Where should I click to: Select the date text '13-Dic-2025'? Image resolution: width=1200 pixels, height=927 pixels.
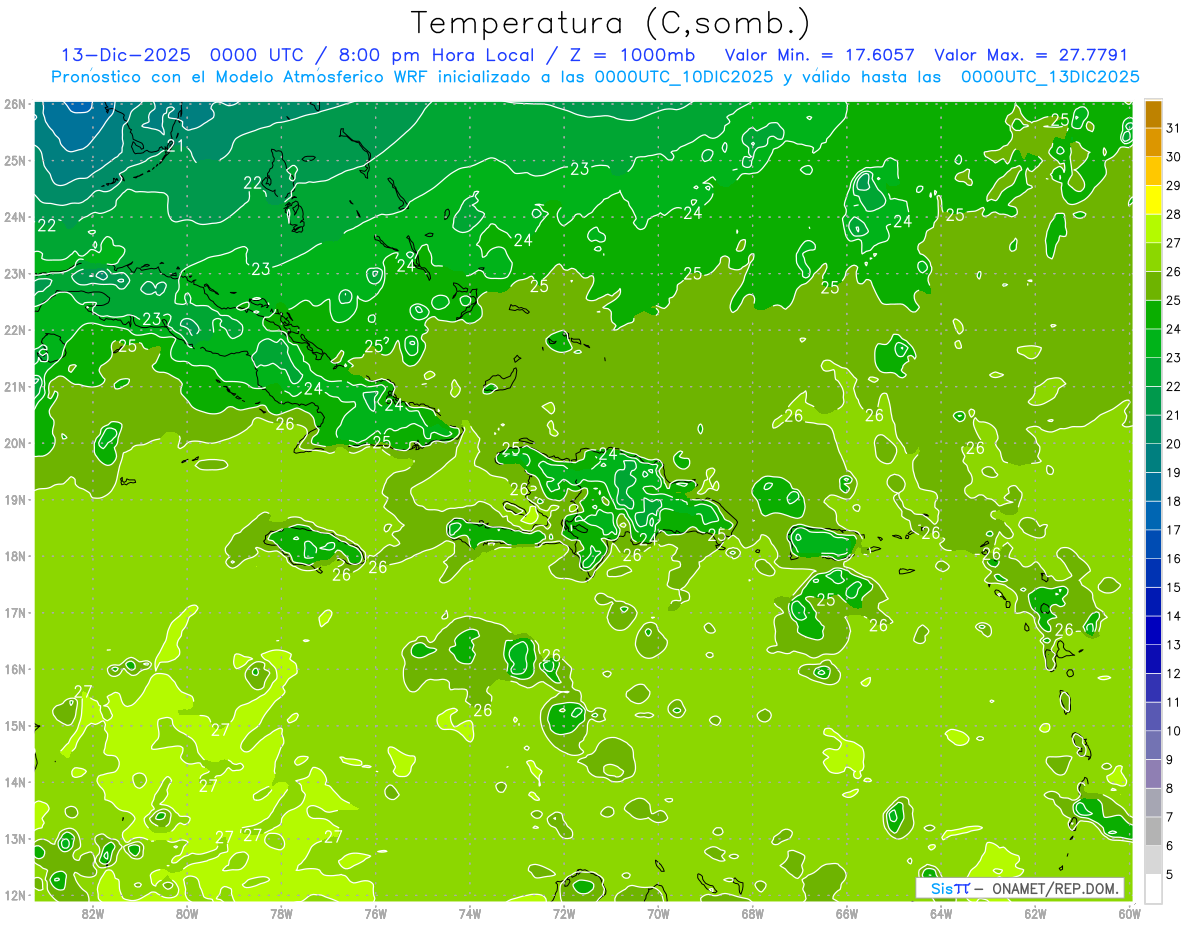(x=126, y=55)
